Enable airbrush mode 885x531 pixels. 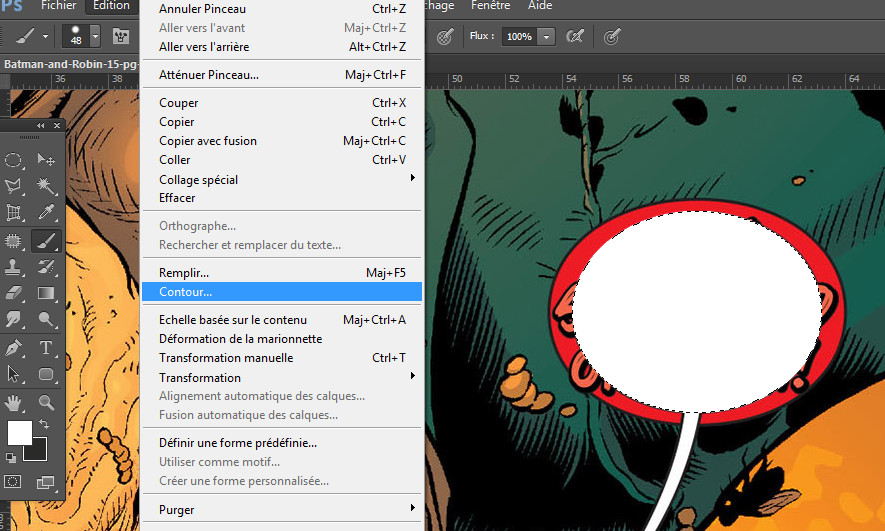(575, 37)
